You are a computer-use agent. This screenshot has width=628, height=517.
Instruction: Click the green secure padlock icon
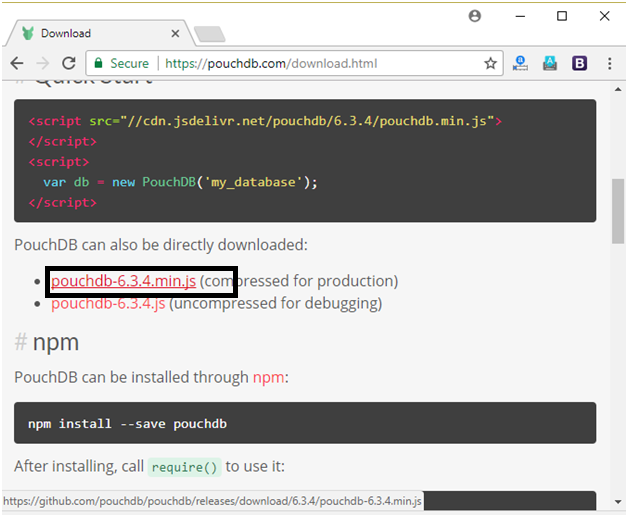pos(98,63)
